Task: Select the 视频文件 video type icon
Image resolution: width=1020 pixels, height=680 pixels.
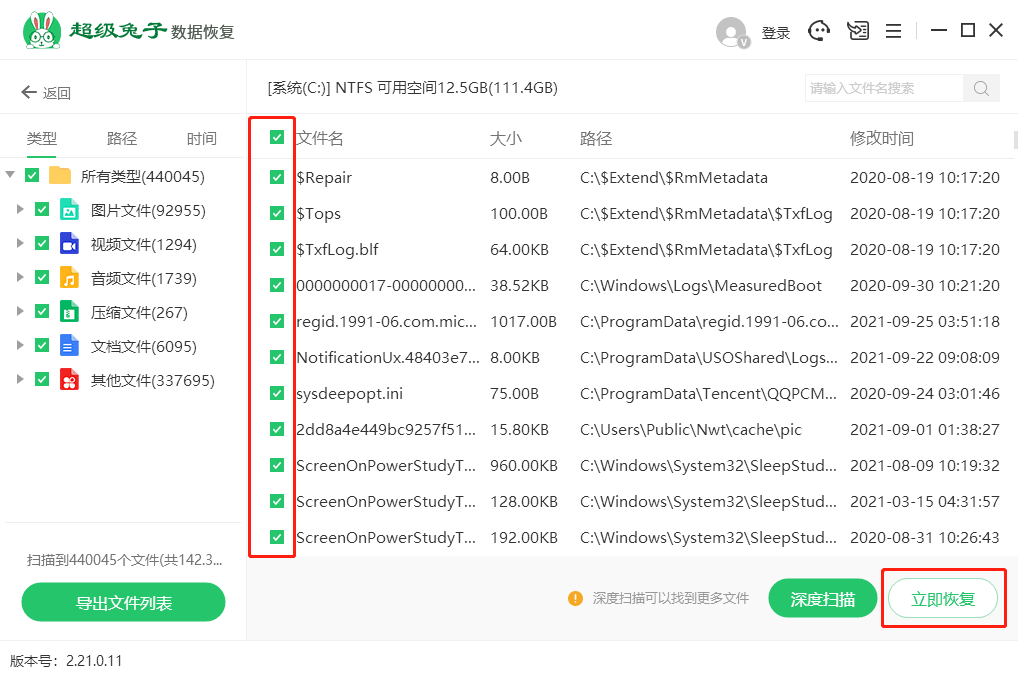Action: pyautogui.click(x=69, y=244)
